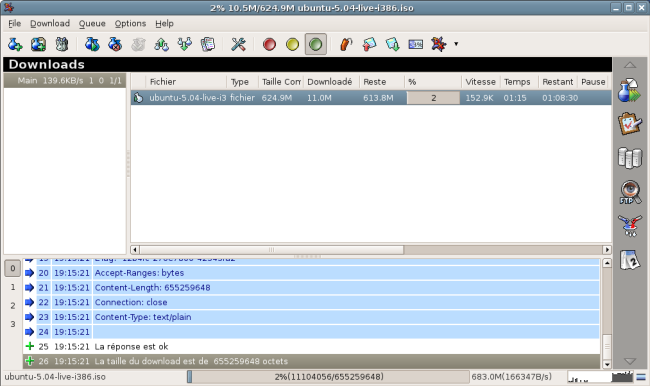Screen dimensions: 650x386
Task: Select log line La réponse est ok
Action: point(312,347)
